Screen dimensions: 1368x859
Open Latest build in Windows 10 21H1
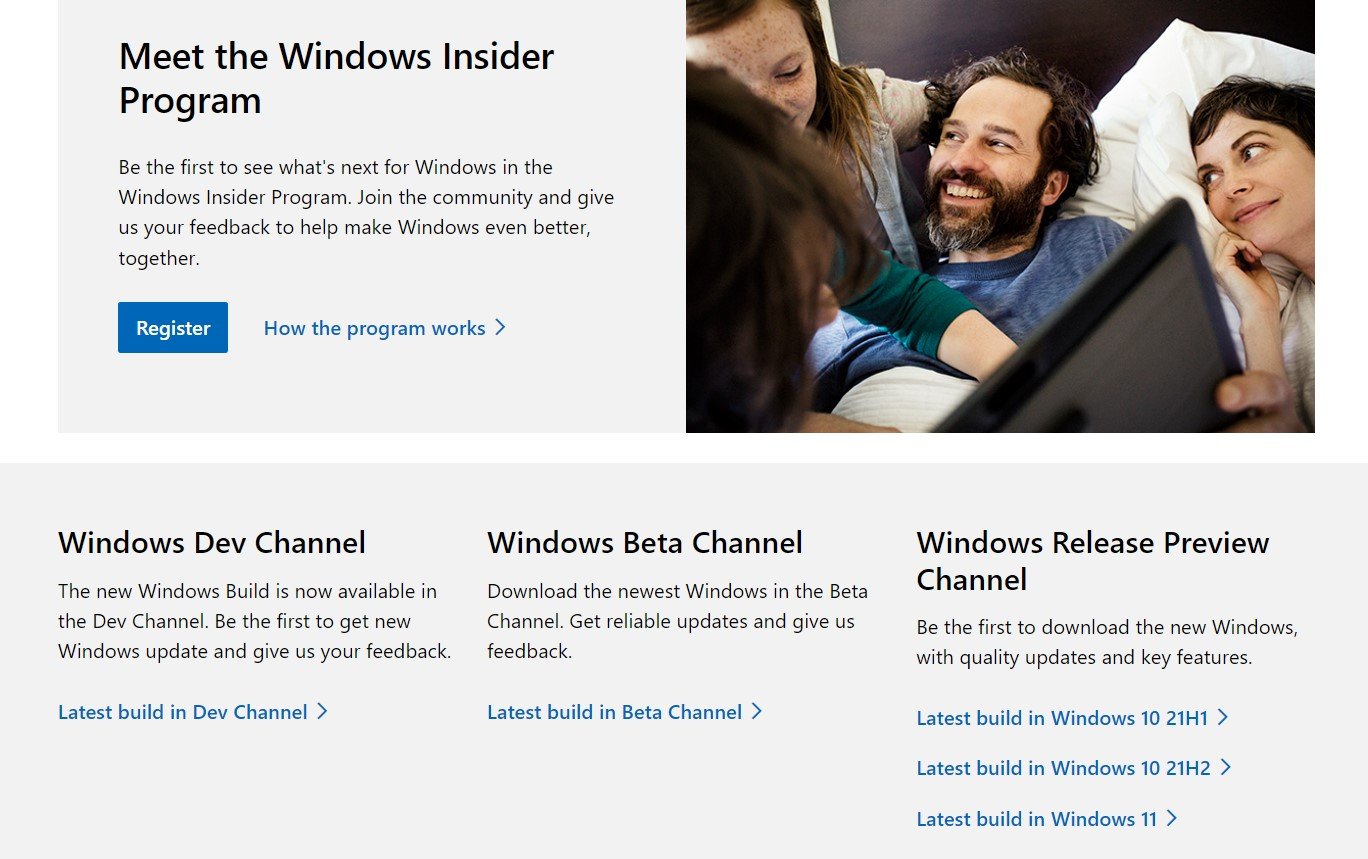[1062, 718]
